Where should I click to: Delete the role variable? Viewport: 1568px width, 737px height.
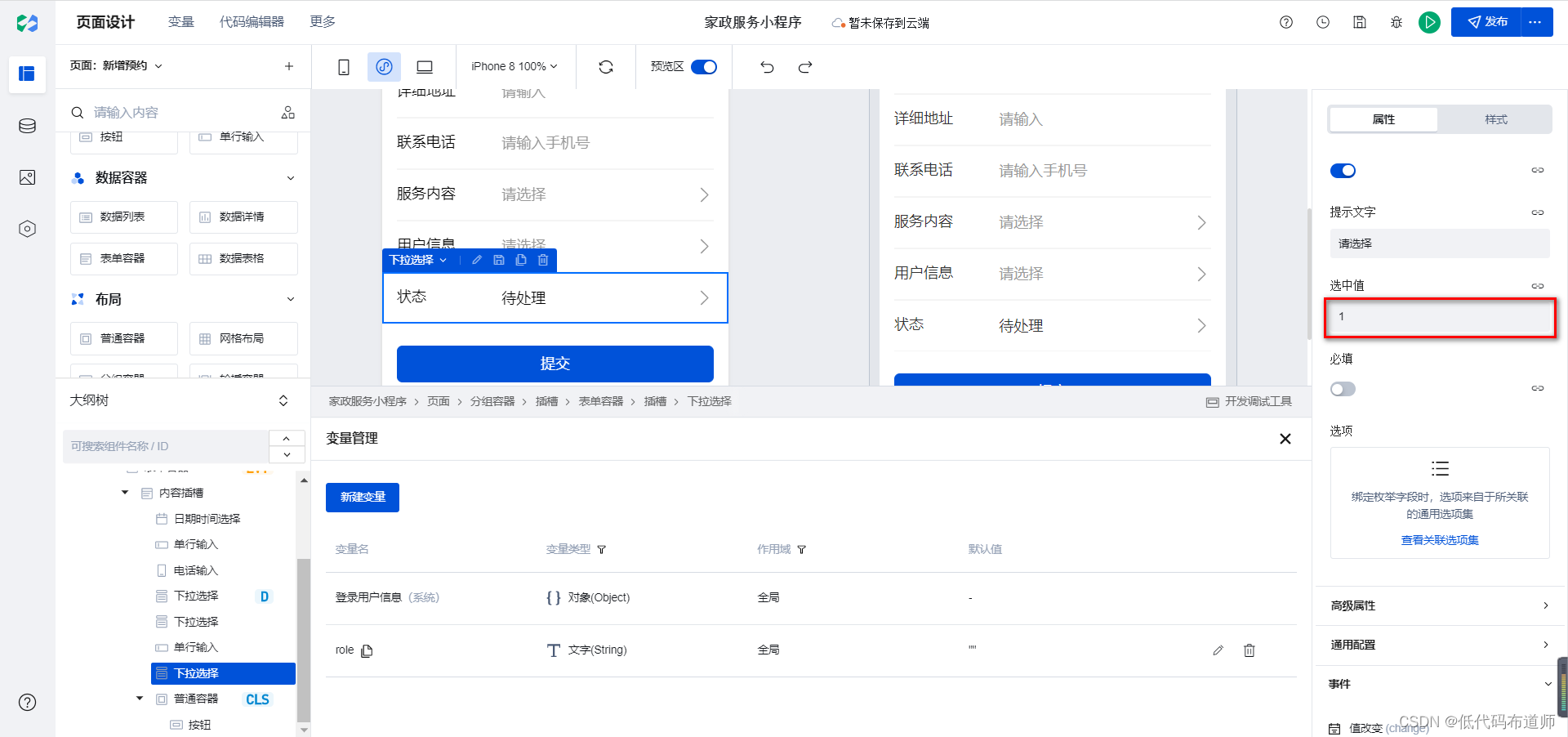1249,650
